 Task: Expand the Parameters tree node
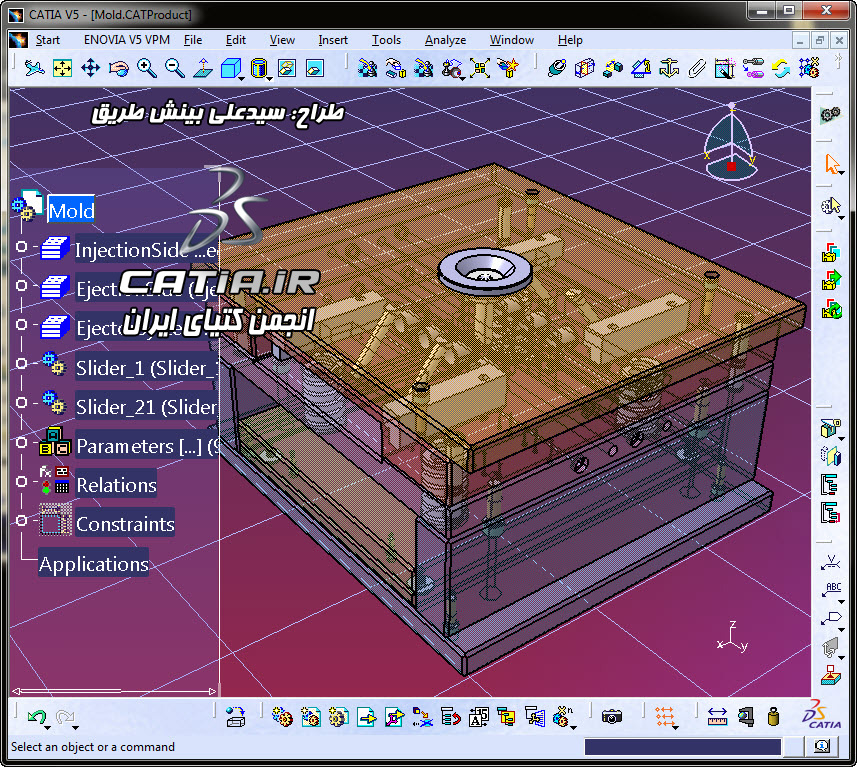(x=21, y=442)
